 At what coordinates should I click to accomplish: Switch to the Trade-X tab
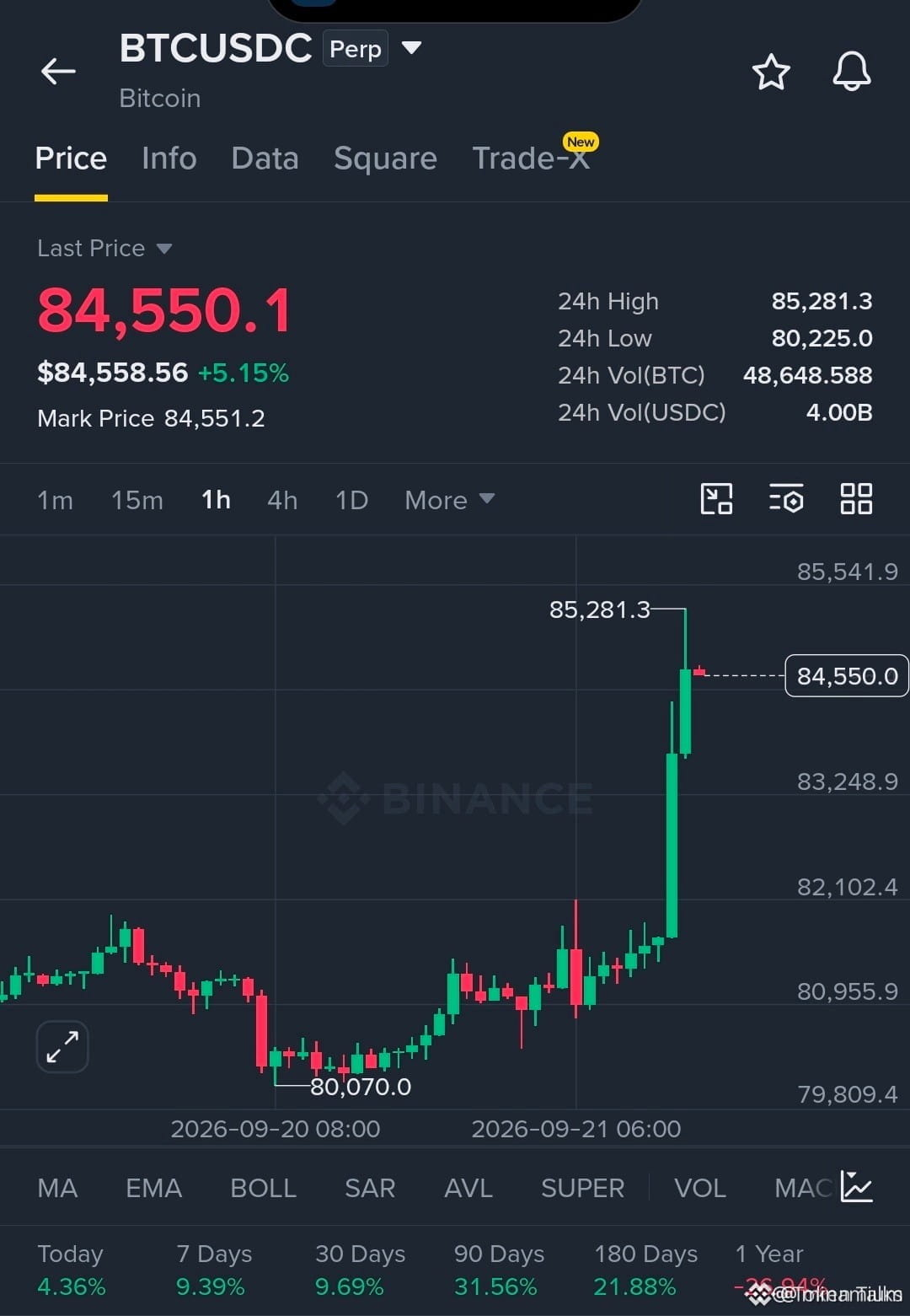click(x=531, y=158)
